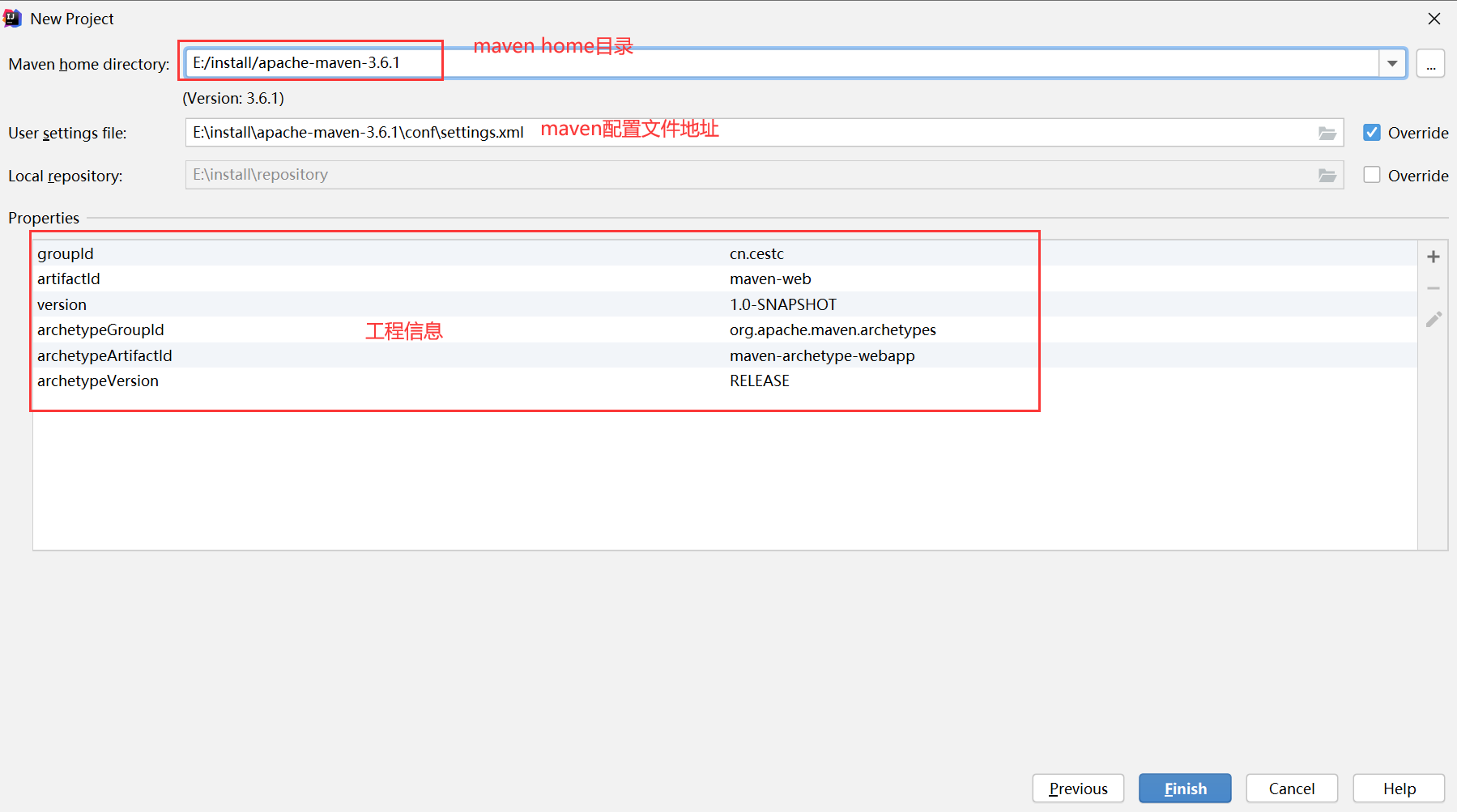Select the archetypeArtifactId property row
The width and height of the screenshot is (1457, 812).
tap(725, 355)
